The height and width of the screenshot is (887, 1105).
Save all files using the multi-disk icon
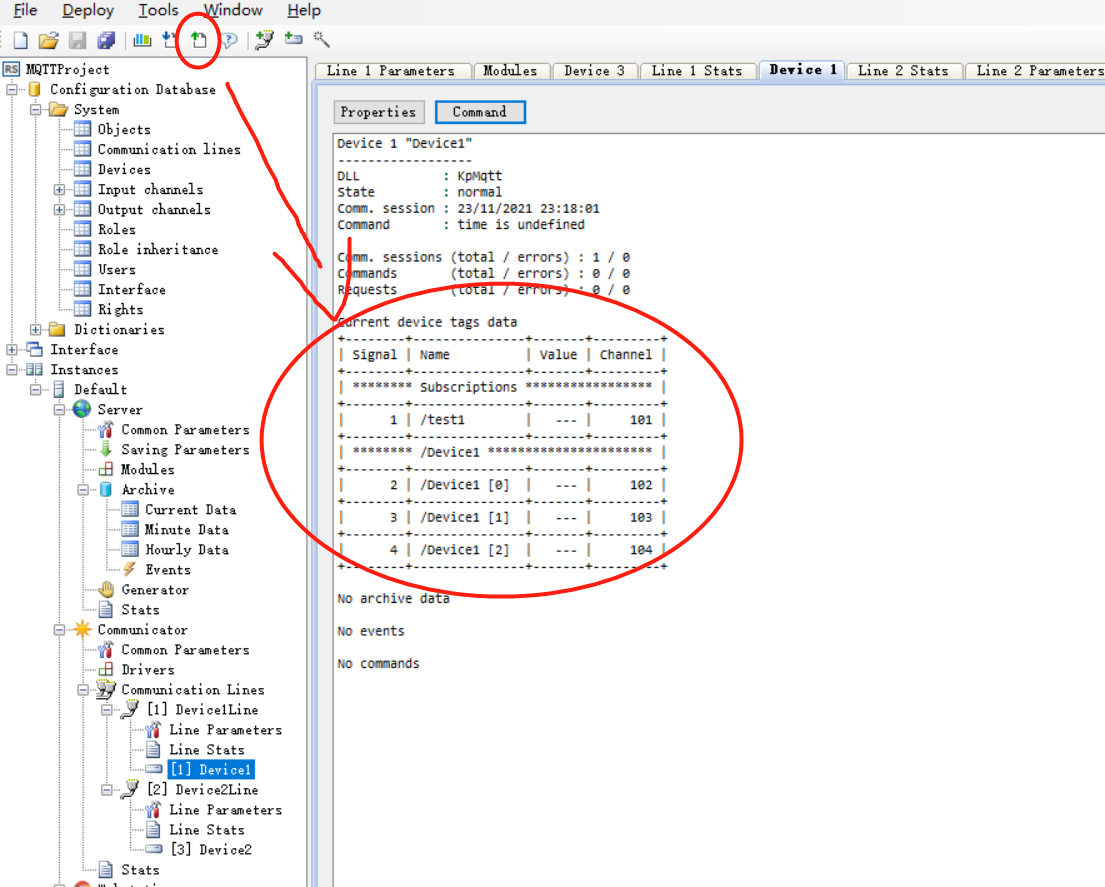pyautogui.click(x=105, y=39)
